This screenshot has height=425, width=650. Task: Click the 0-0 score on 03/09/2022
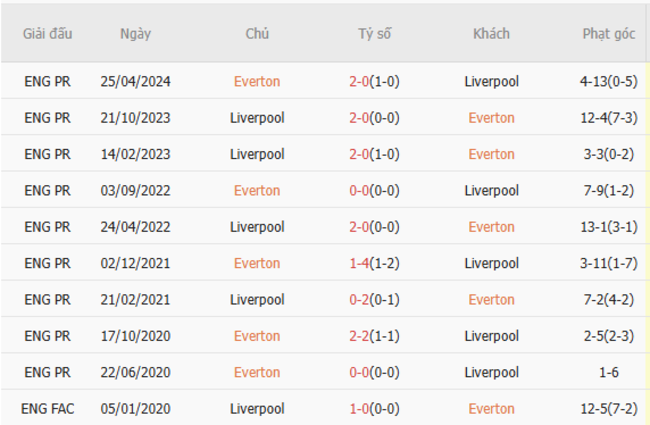pos(359,191)
